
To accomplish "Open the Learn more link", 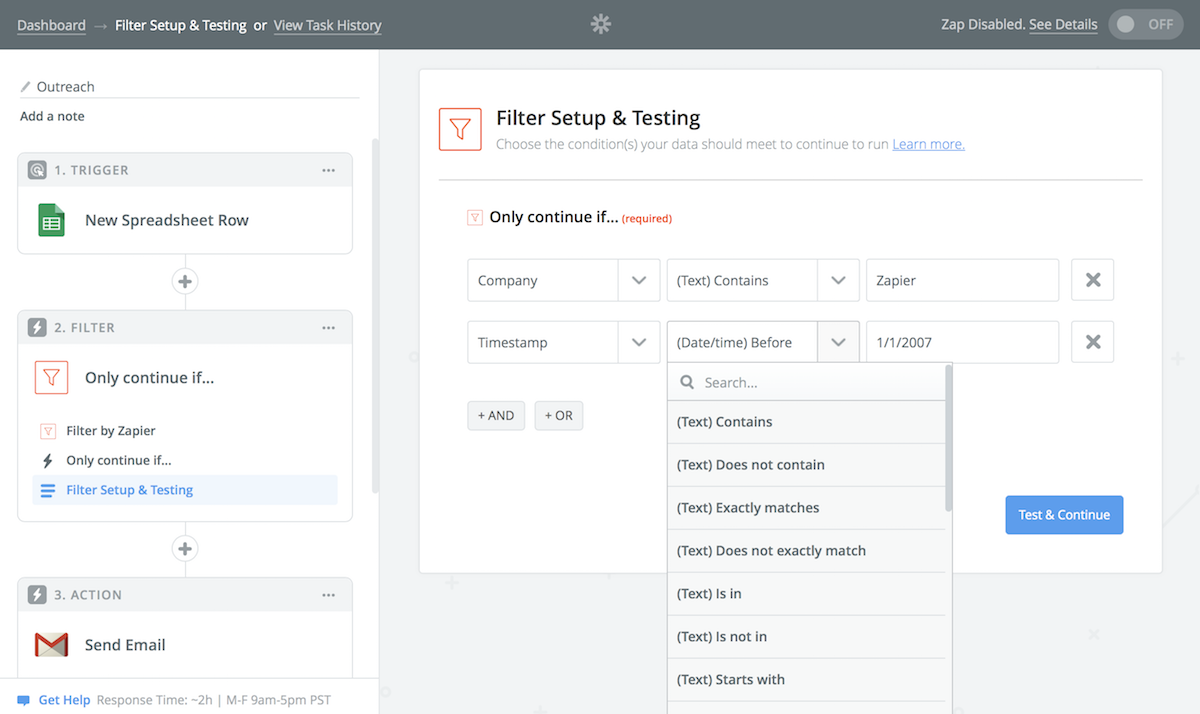I will (928, 144).
